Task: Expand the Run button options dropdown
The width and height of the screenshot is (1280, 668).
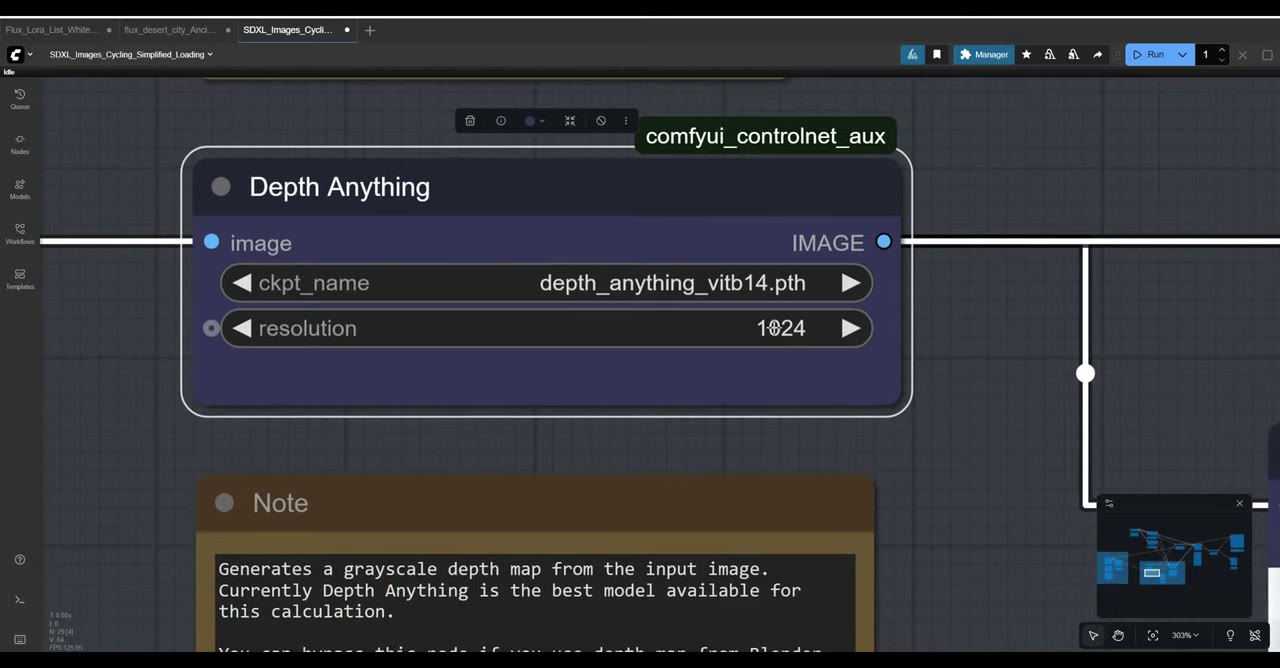Action: [1183, 55]
